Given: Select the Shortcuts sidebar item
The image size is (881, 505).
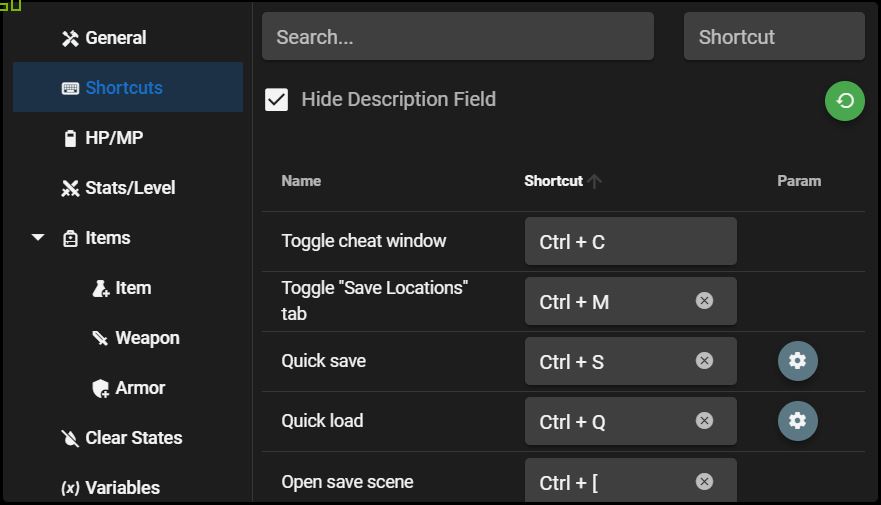Looking at the screenshot, I should coord(123,88).
